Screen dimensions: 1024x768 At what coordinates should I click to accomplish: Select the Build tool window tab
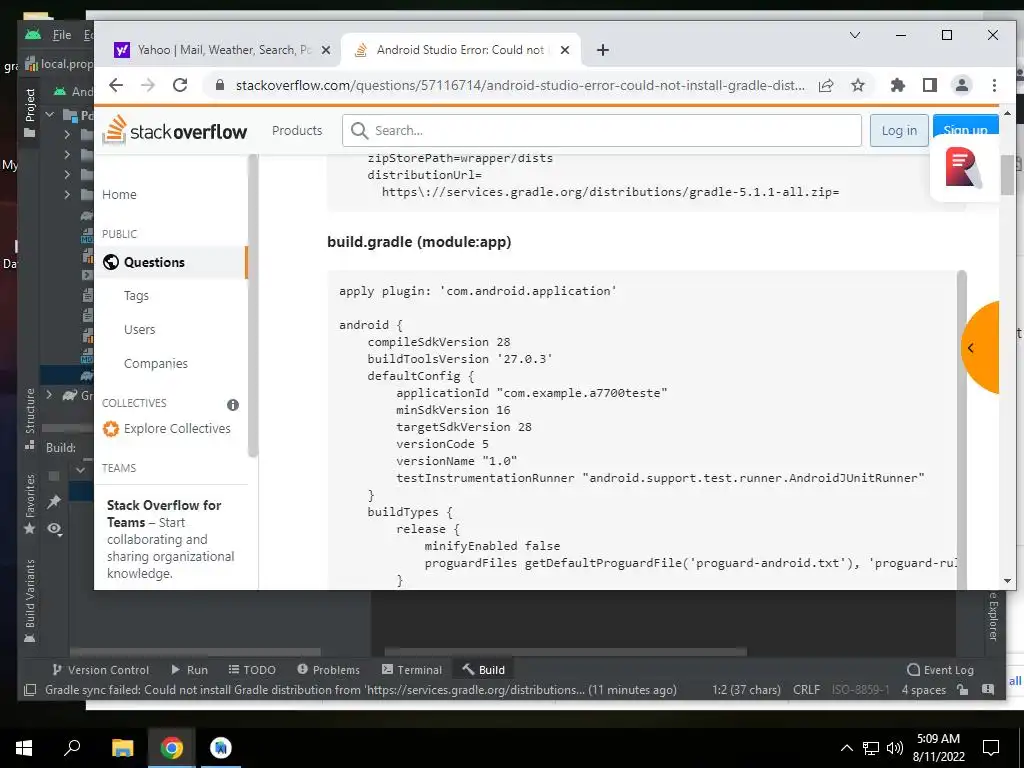484,669
